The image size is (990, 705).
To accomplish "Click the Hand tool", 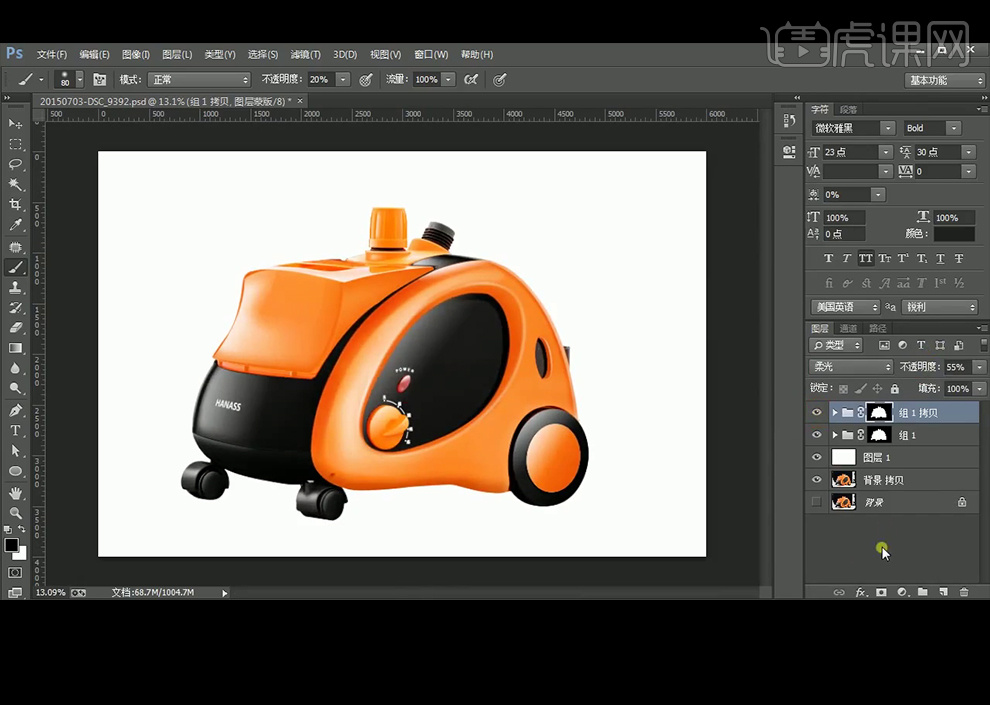I will coord(16,493).
